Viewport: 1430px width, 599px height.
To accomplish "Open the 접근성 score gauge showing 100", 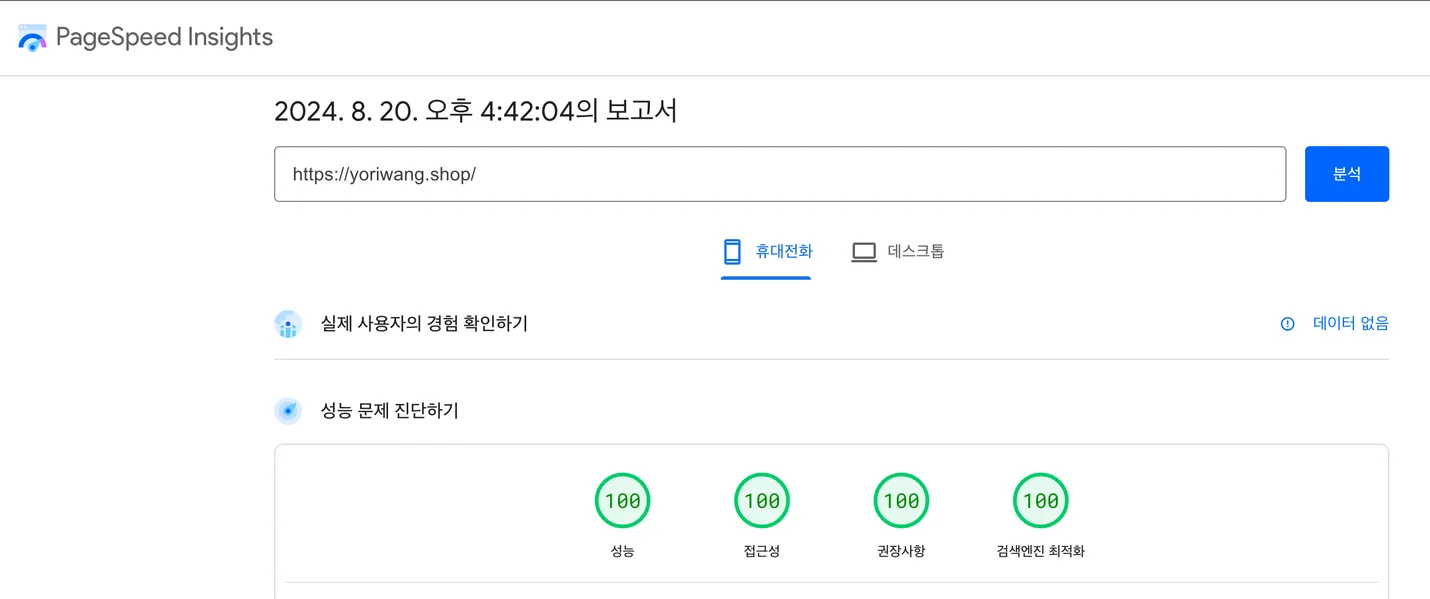I will pyautogui.click(x=762, y=501).
